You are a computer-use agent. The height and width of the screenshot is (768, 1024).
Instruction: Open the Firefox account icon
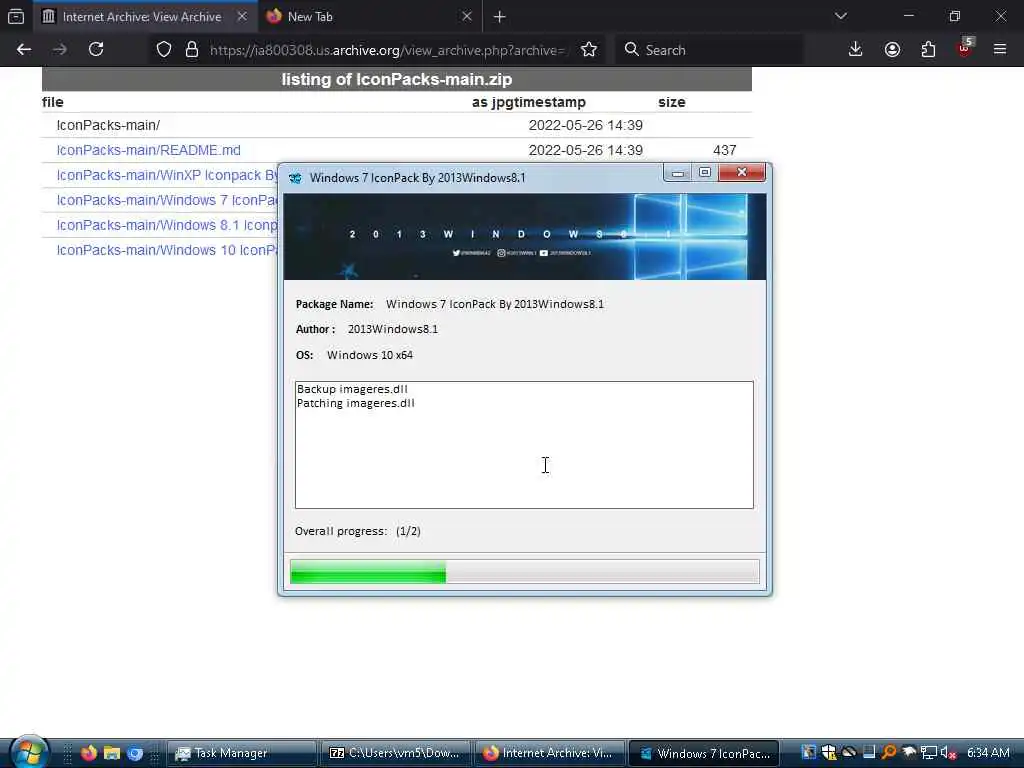pos(892,50)
